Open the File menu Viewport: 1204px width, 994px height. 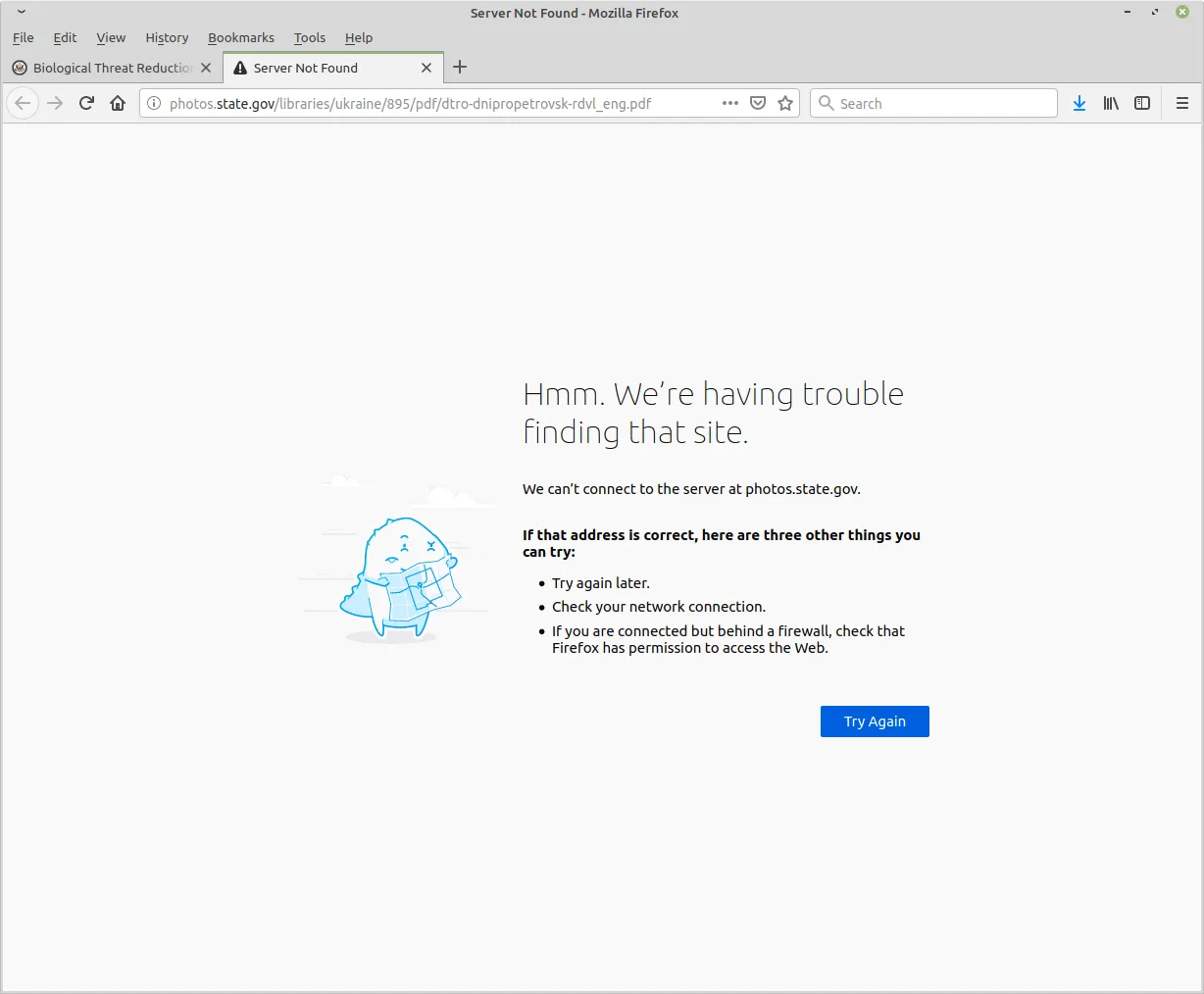(x=24, y=37)
